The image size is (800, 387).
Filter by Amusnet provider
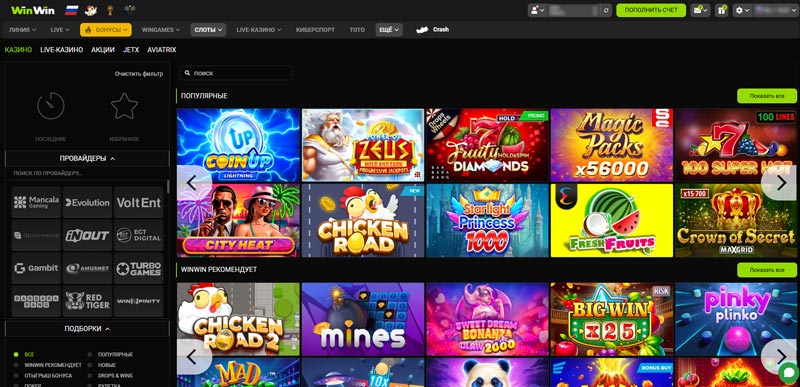87,268
